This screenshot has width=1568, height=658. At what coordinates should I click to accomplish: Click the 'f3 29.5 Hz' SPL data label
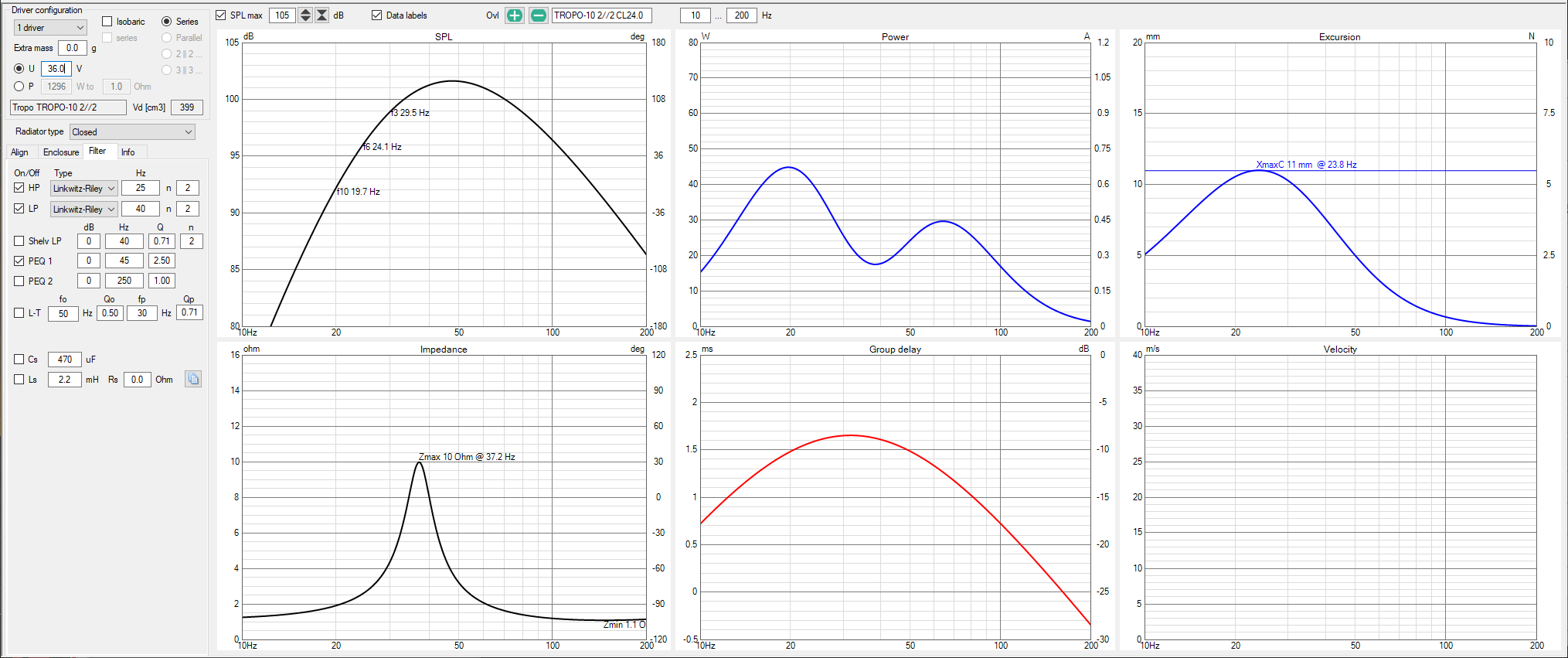[410, 113]
